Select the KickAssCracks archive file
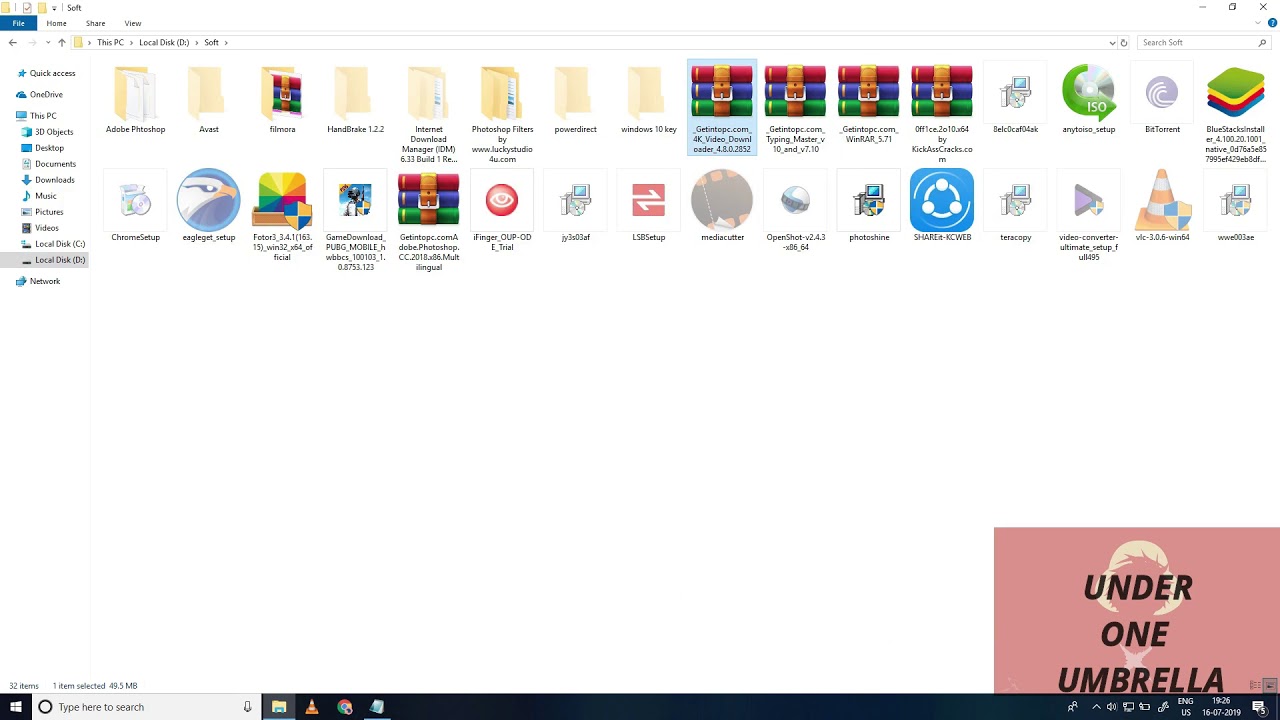This screenshot has width=1280, height=720. point(942,115)
